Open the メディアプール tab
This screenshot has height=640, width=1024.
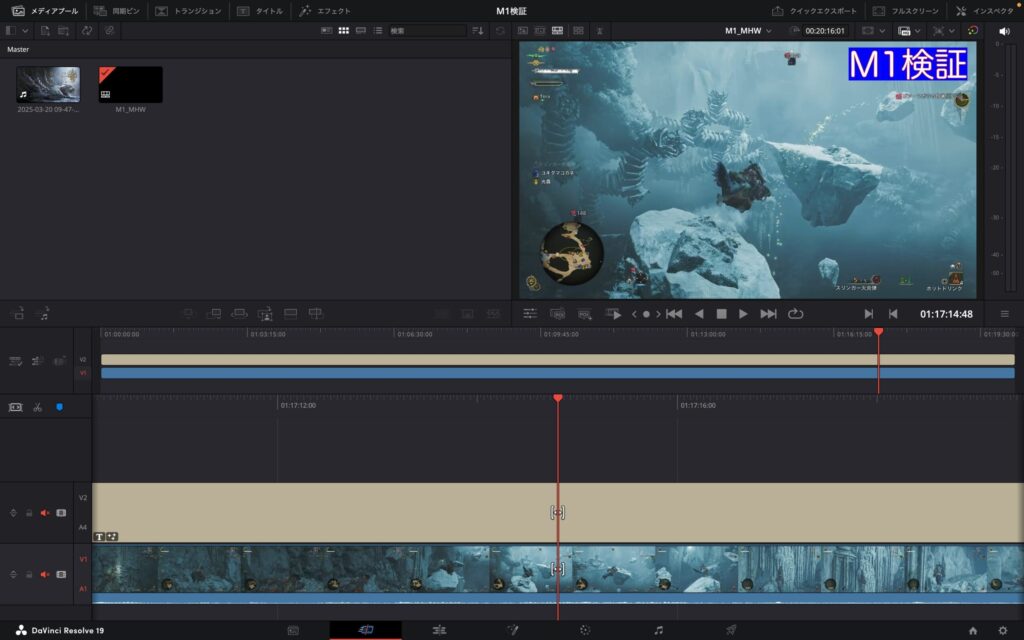45,11
